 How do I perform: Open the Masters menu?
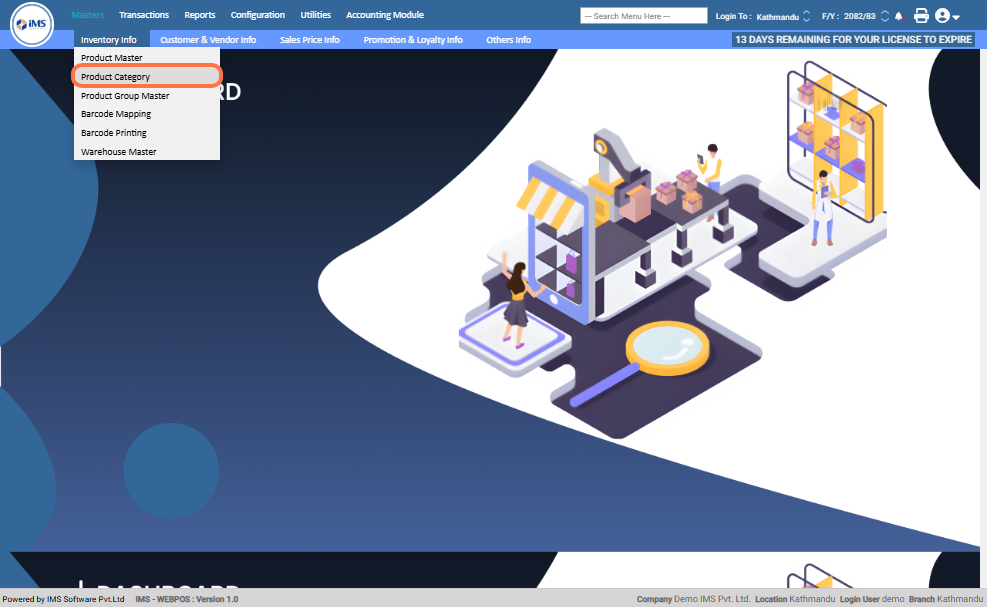[87, 15]
